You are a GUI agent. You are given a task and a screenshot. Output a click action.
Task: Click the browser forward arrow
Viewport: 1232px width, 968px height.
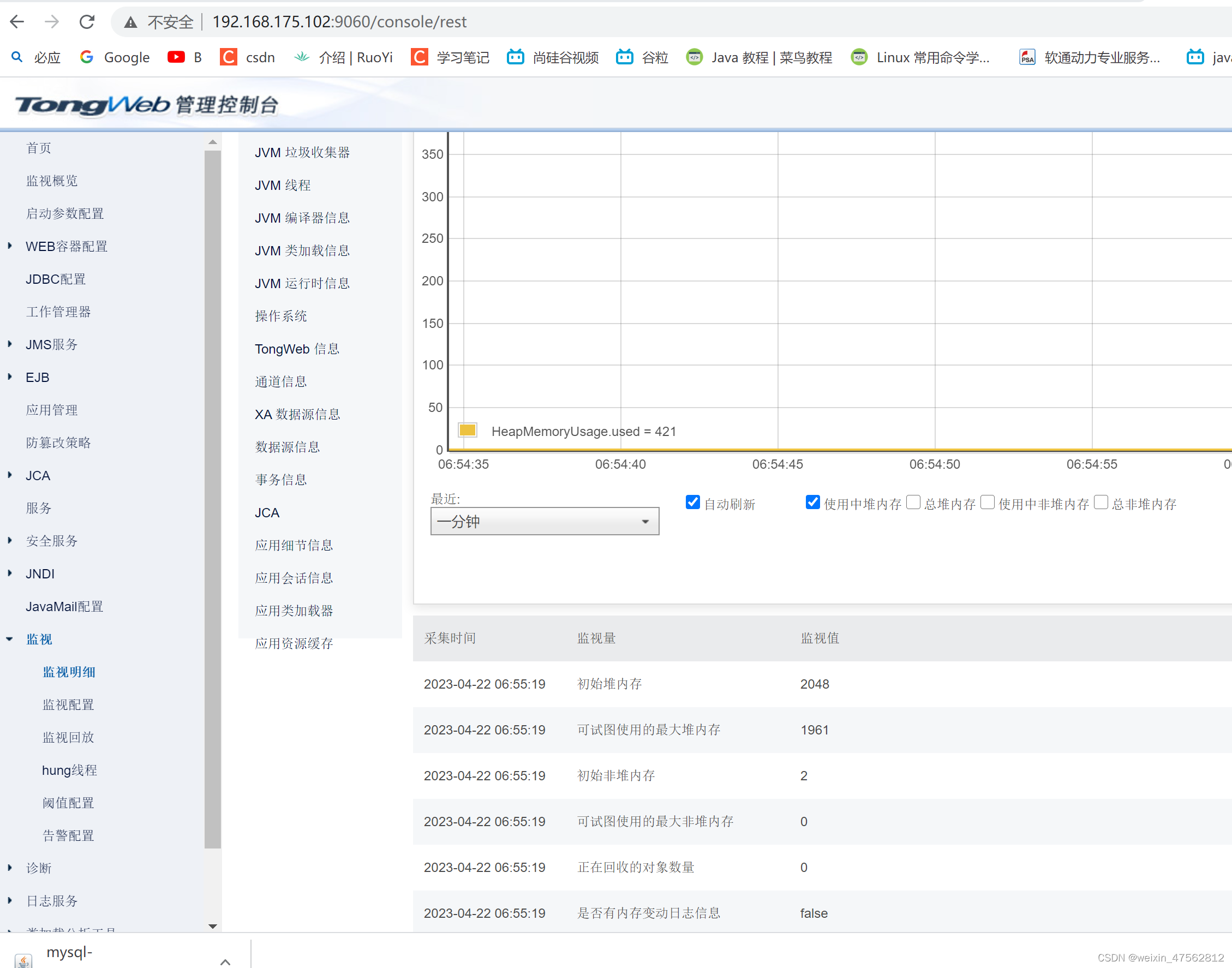point(52,21)
